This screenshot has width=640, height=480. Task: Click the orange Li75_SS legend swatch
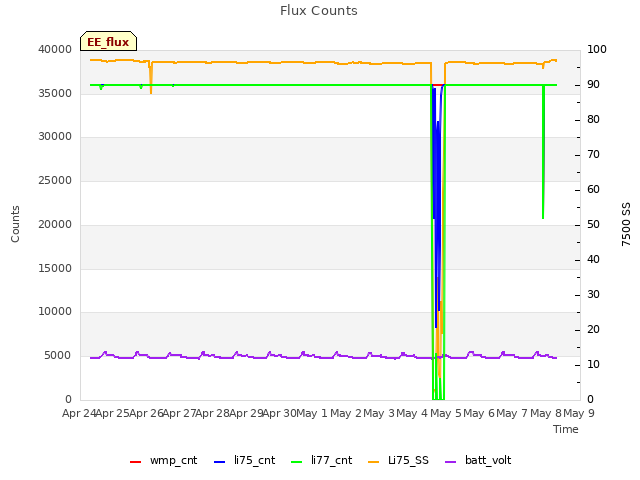(373, 462)
